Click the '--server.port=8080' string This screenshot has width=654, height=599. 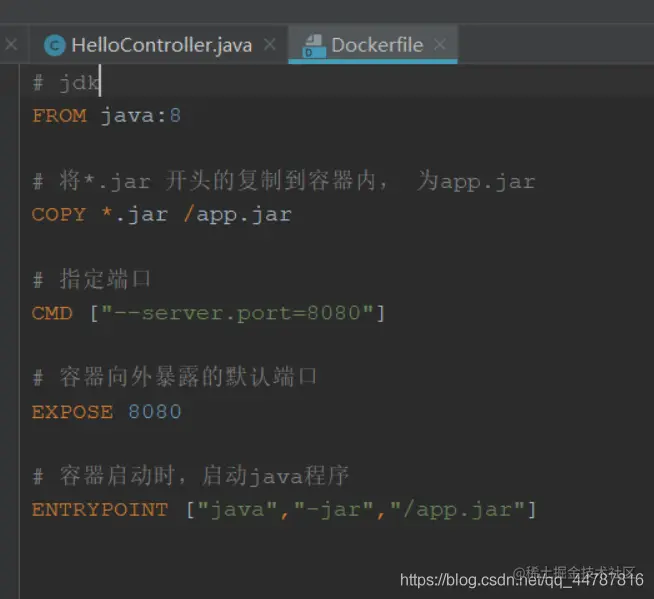coord(237,313)
